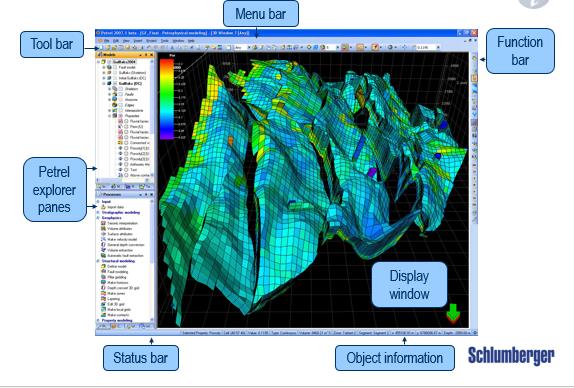Toggle the Edges checkbox in the Models tree
The image size is (574, 388).
pyautogui.click(x=121, y=105)
